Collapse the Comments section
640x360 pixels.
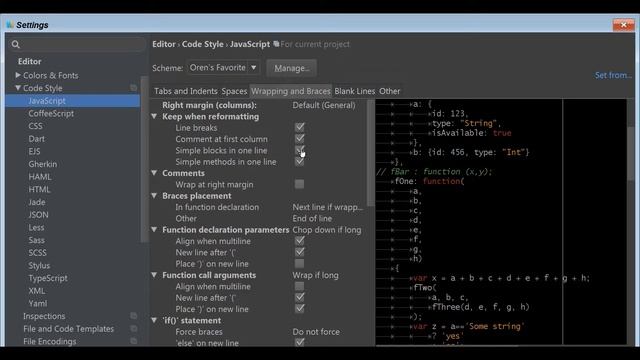[154, 173]
